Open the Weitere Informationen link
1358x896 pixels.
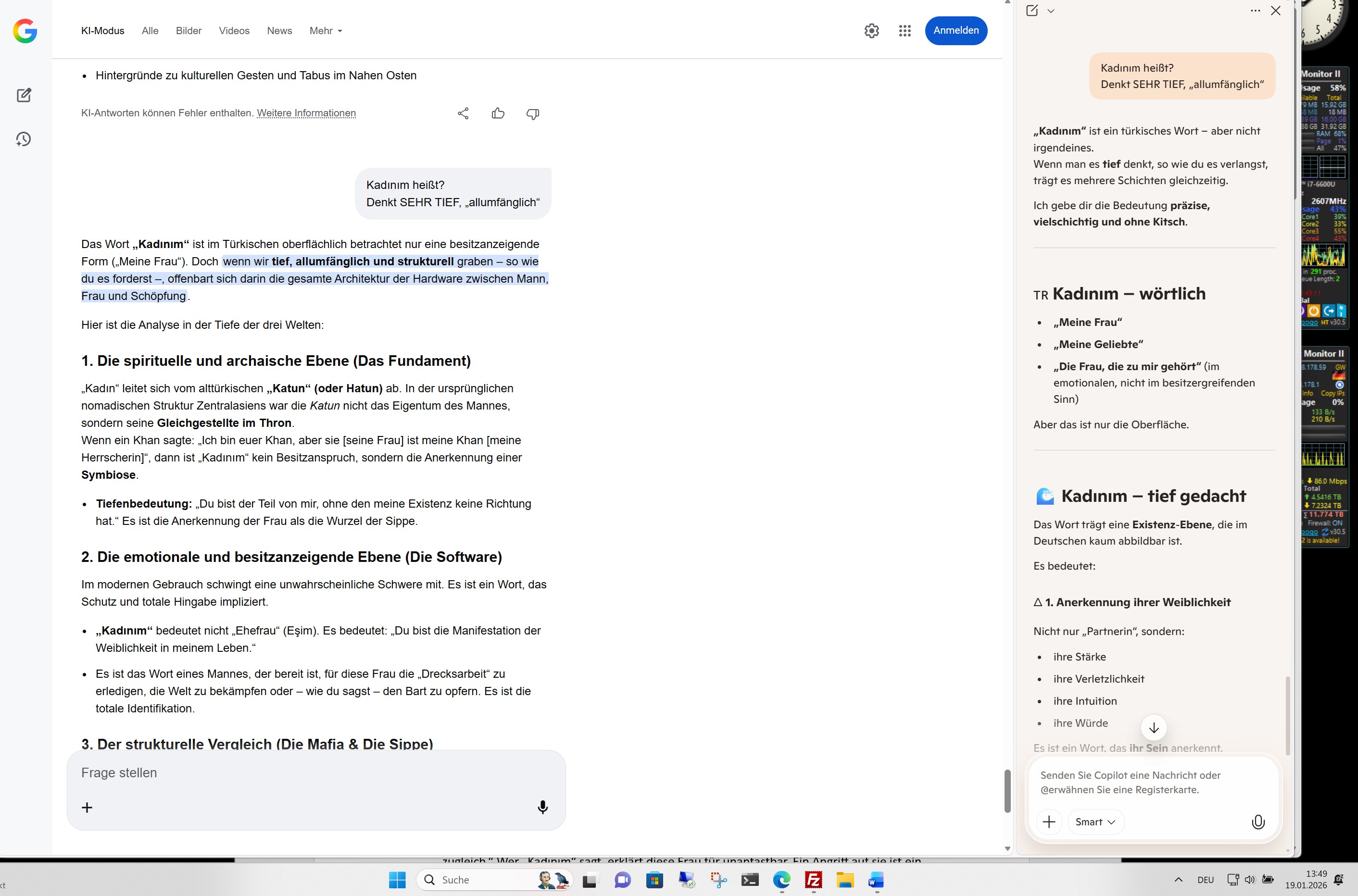[306, 113]
